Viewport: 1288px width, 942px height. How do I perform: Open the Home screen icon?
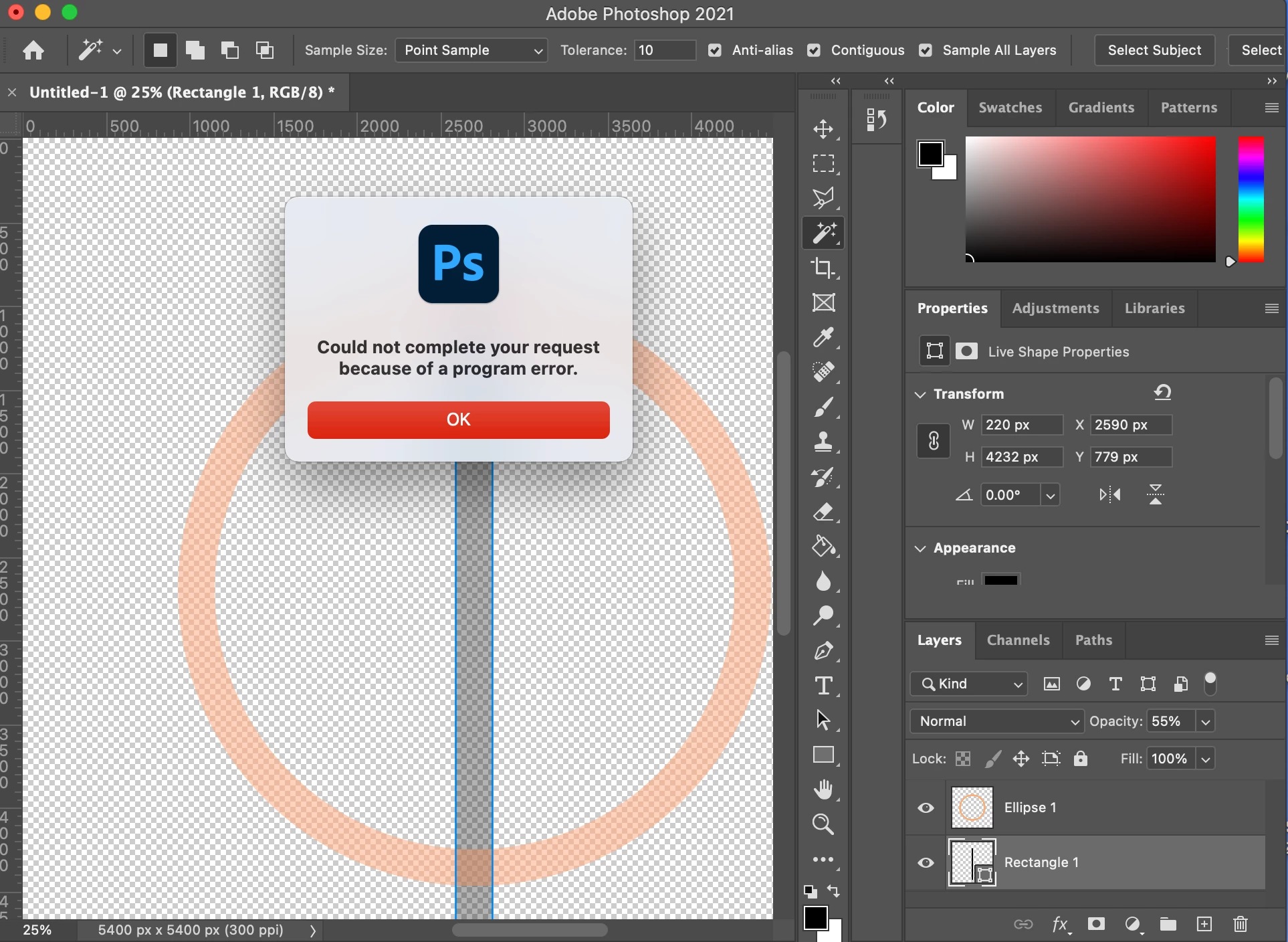(x=33, y=50)
